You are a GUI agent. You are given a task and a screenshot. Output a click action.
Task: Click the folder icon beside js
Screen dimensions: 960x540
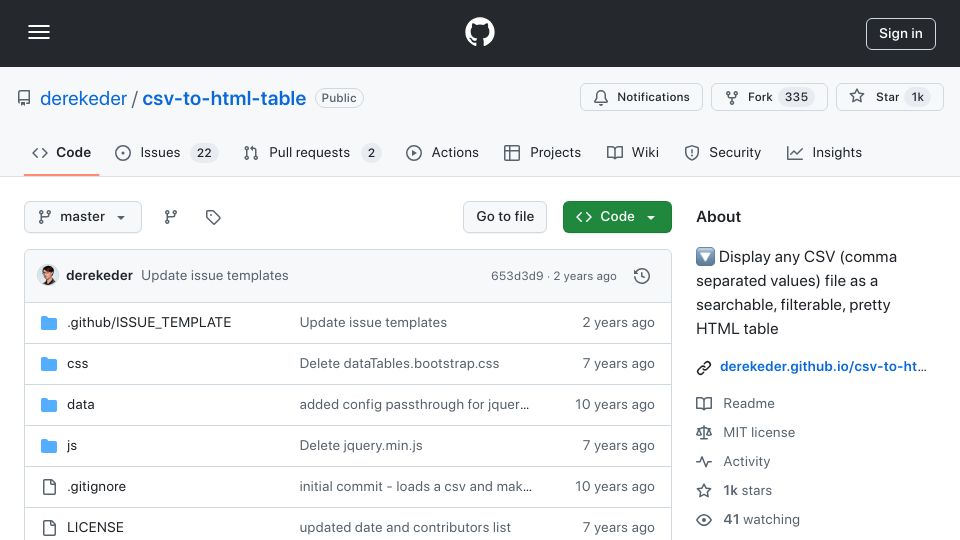click(49, 446)
